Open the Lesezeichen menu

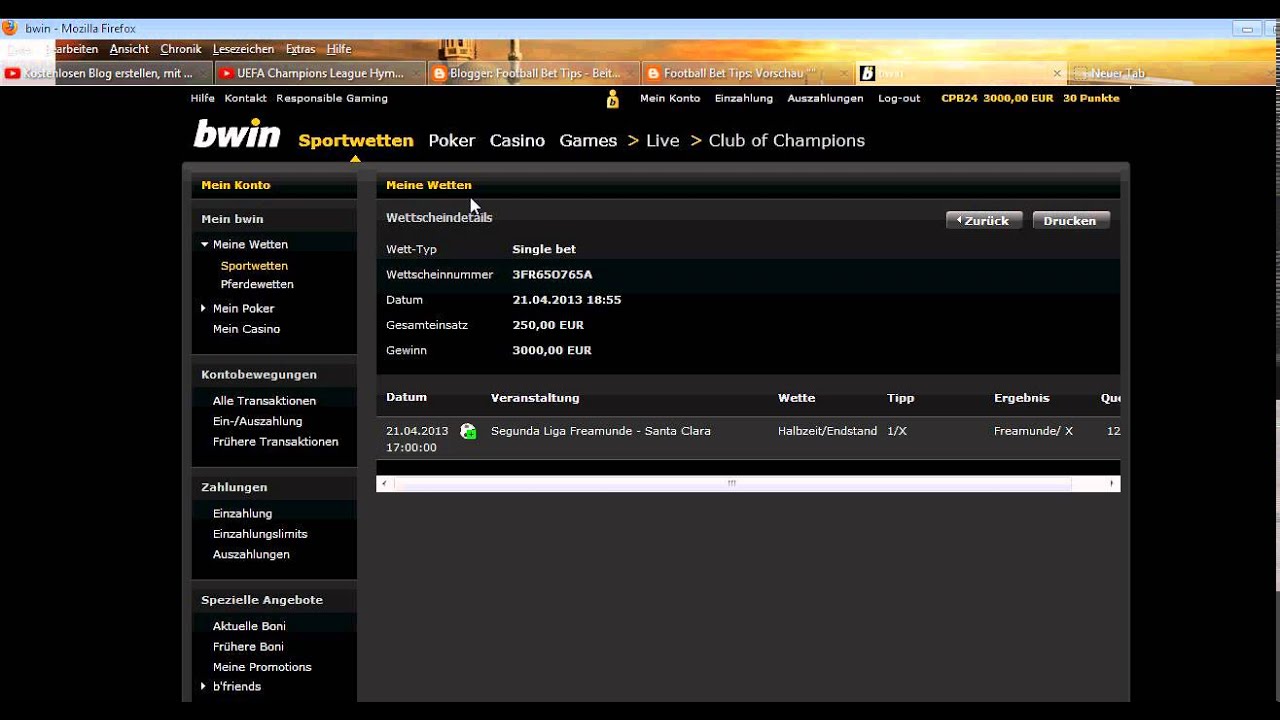[243, 49]
